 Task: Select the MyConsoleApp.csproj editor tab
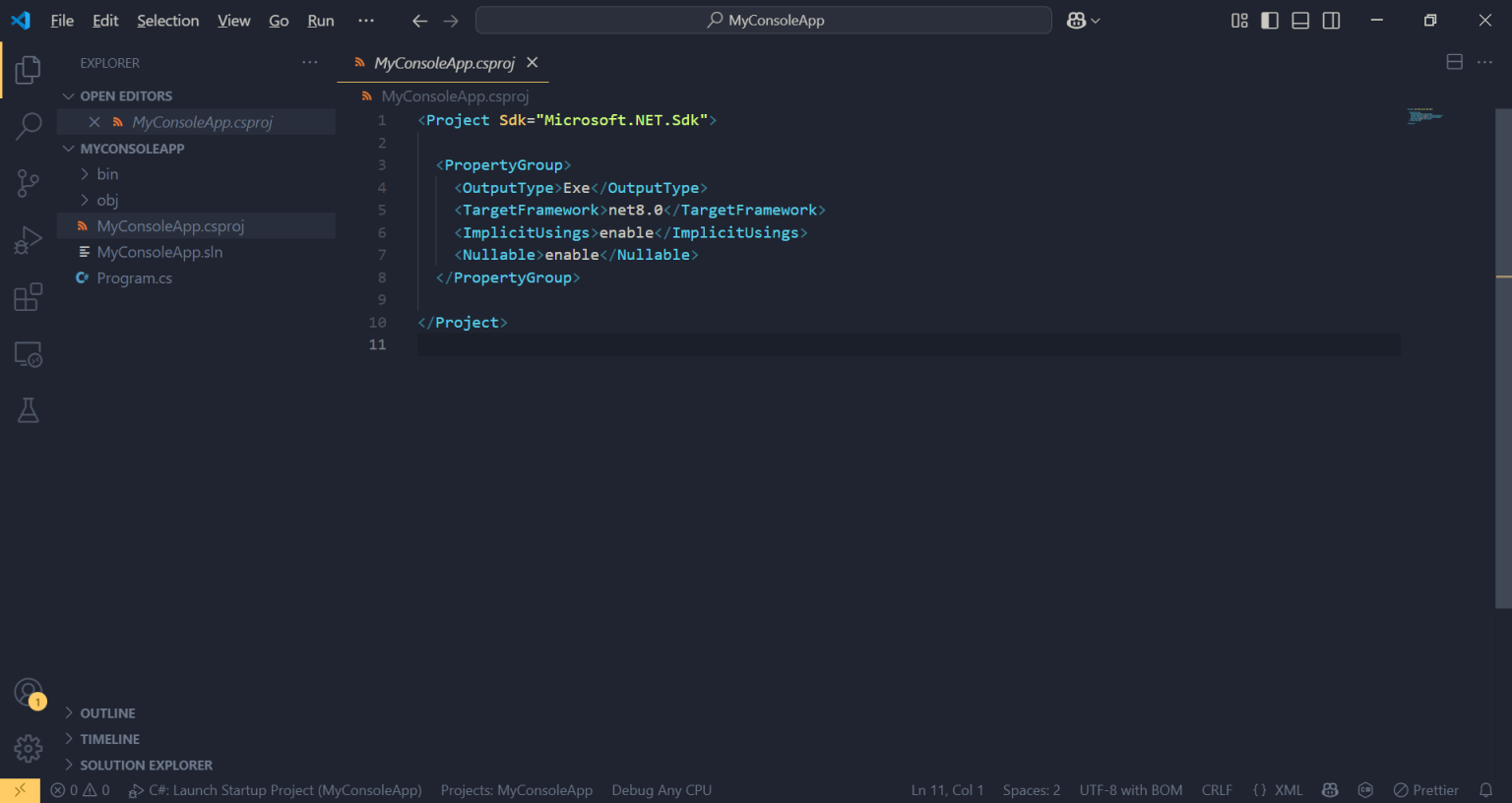(x=443, y=63)
